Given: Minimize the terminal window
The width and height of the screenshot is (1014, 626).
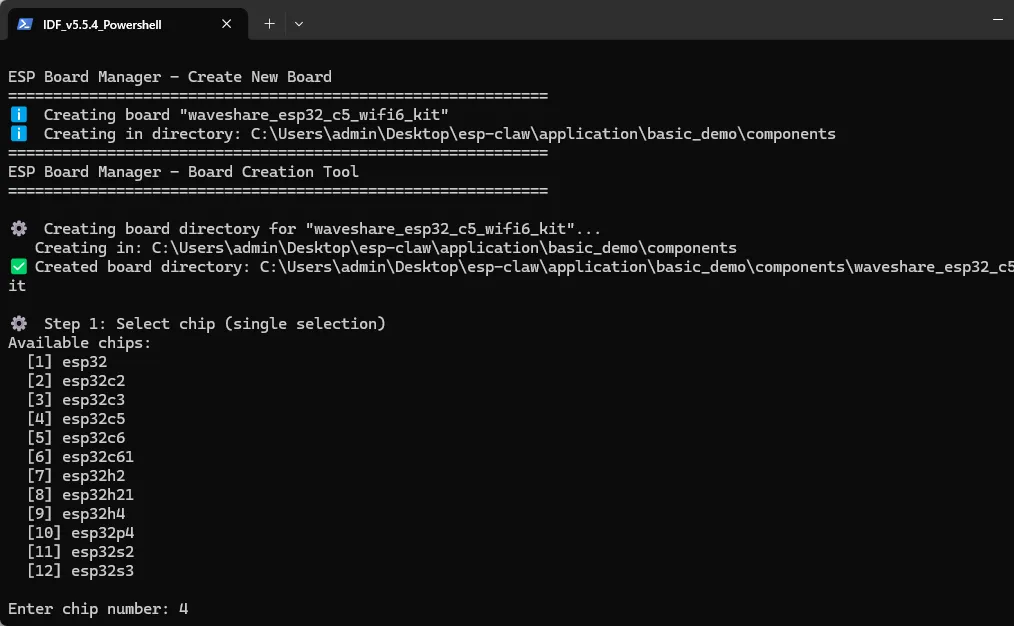Looking at the screenshot, I should click(x=1000, y=20).
